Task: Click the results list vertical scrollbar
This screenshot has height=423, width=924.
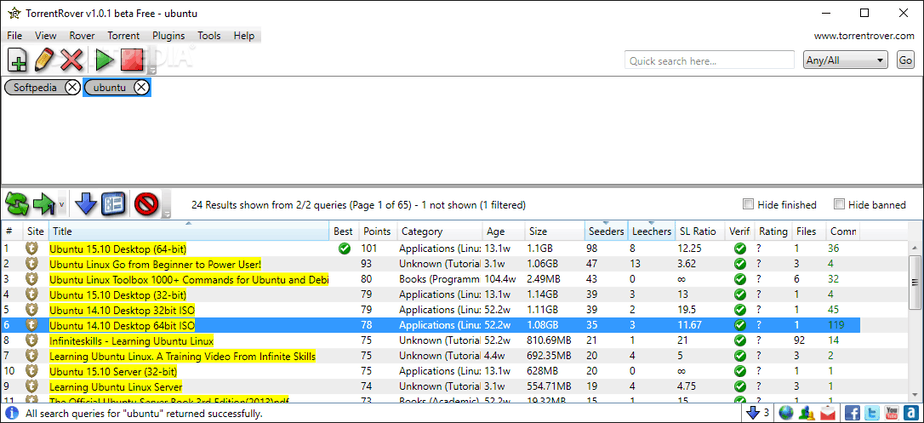Action: pos(915,321)
